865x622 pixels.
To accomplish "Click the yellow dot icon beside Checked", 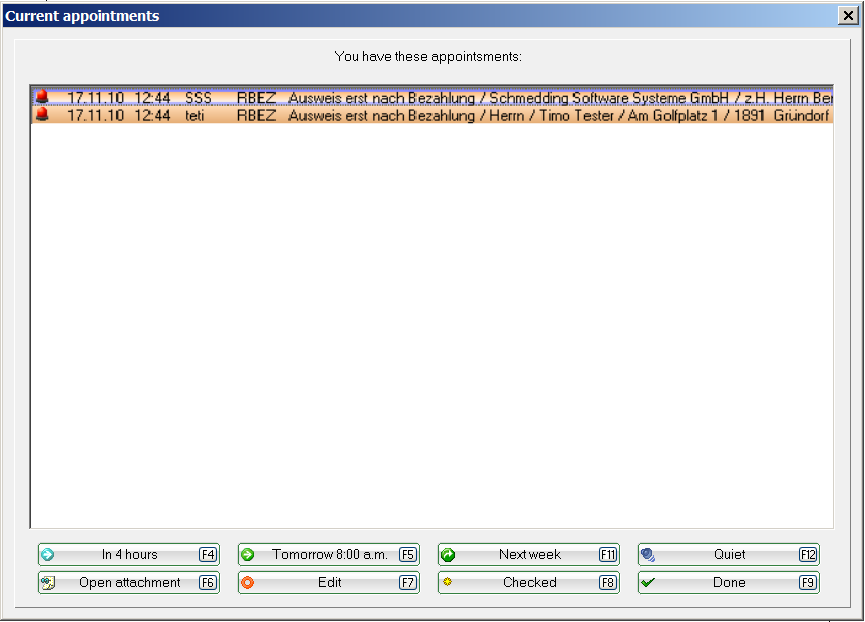I will click(447, 582).
